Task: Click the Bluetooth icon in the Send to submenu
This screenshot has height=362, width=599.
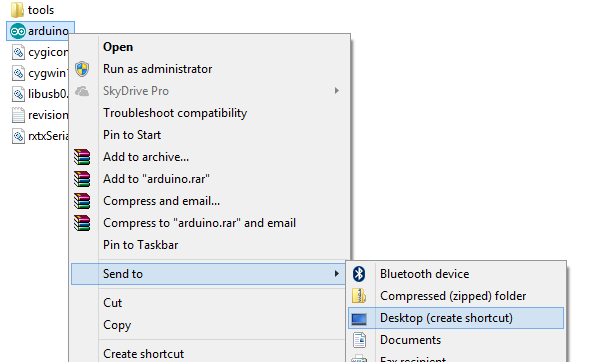Action: click(359, 274)
